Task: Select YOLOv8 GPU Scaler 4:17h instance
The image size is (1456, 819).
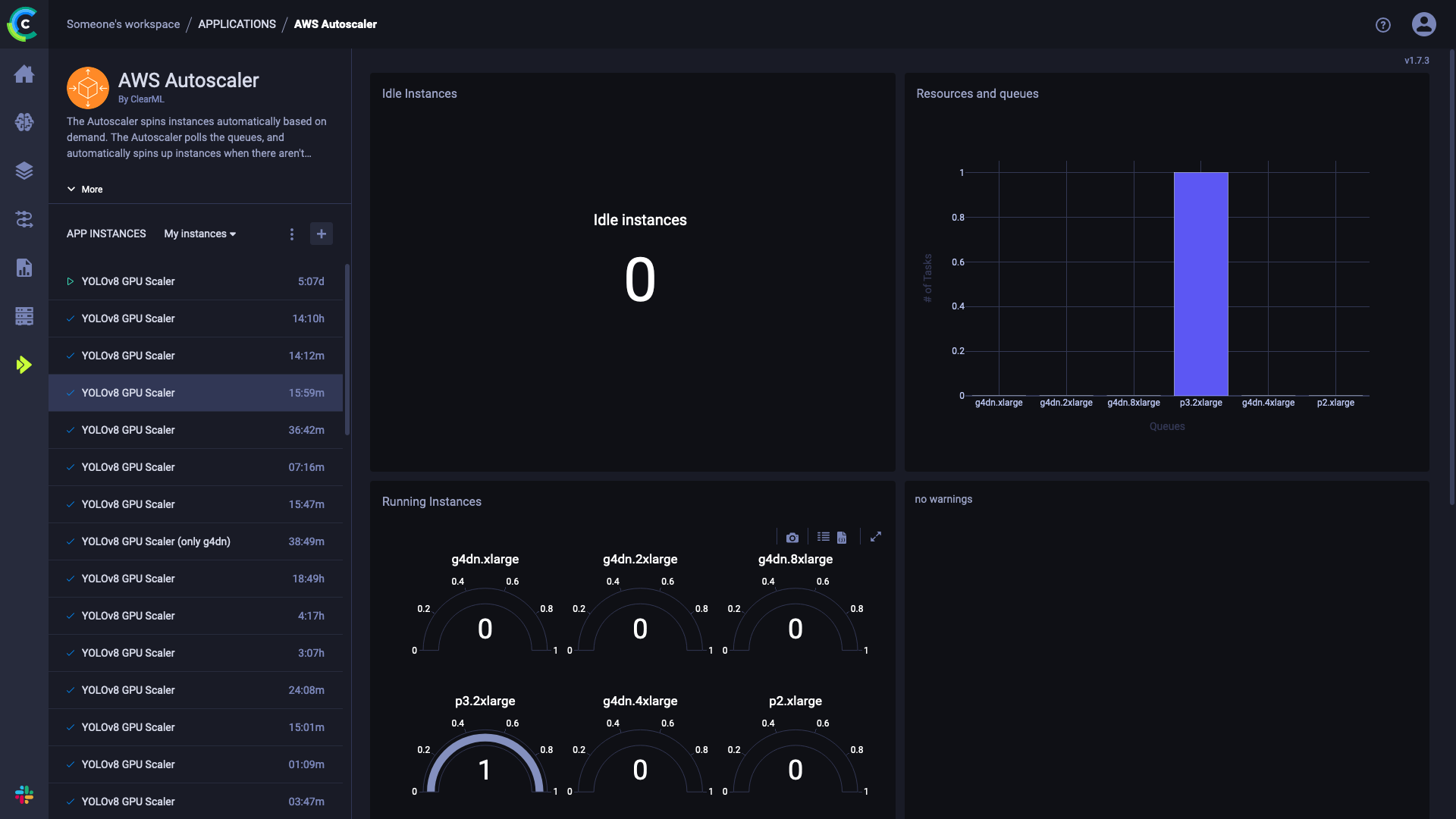Action: pos(196,616)
